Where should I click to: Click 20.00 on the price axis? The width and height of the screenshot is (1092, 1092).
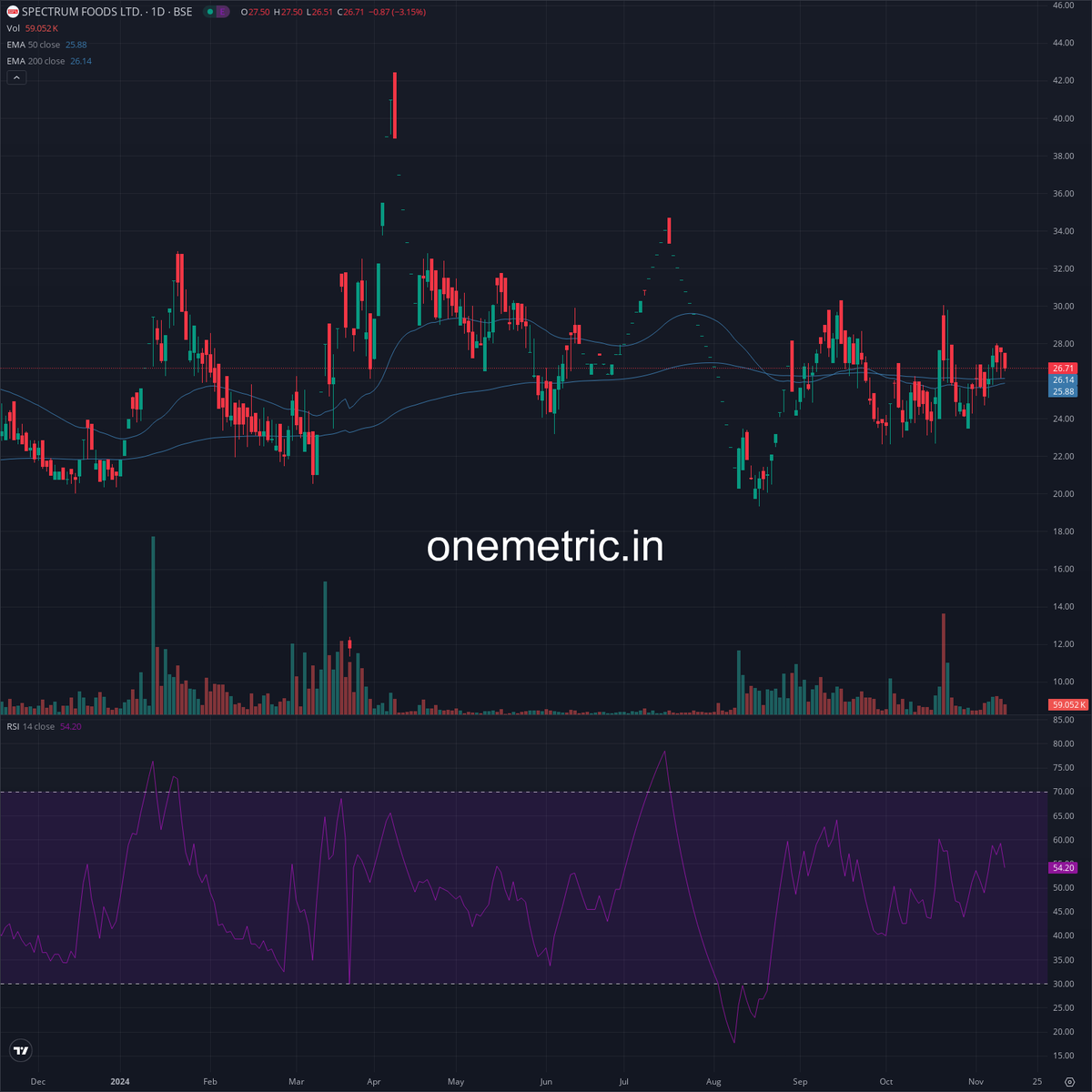(x=1063, y=494)
